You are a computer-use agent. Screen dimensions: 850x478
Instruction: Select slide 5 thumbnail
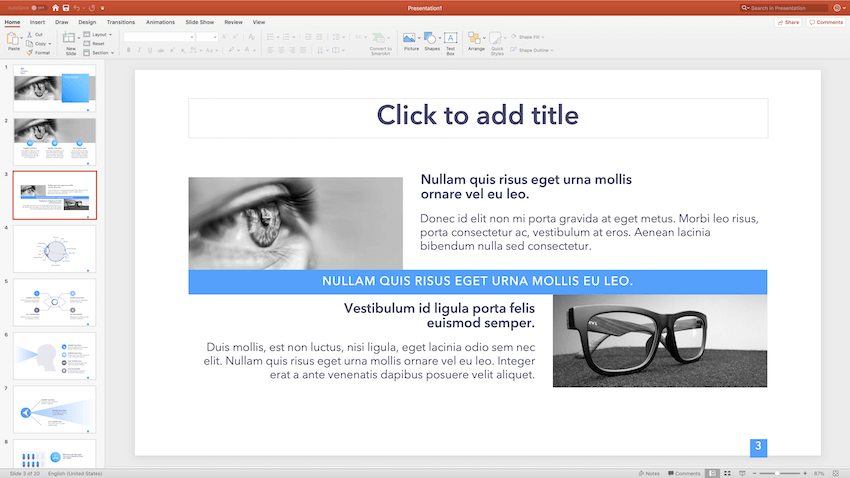[55, 302]
